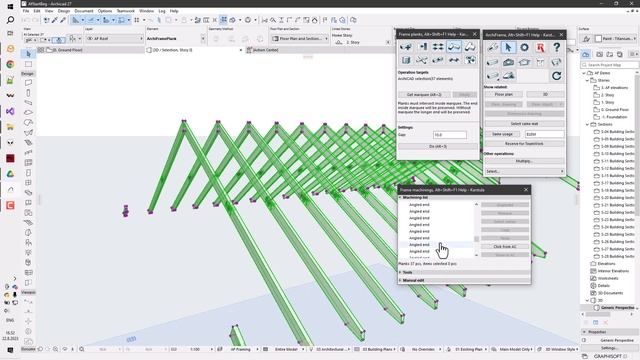640x360 pixels.
Task: Open Visual Studio from the taskbar
Action: click(10, 111)
